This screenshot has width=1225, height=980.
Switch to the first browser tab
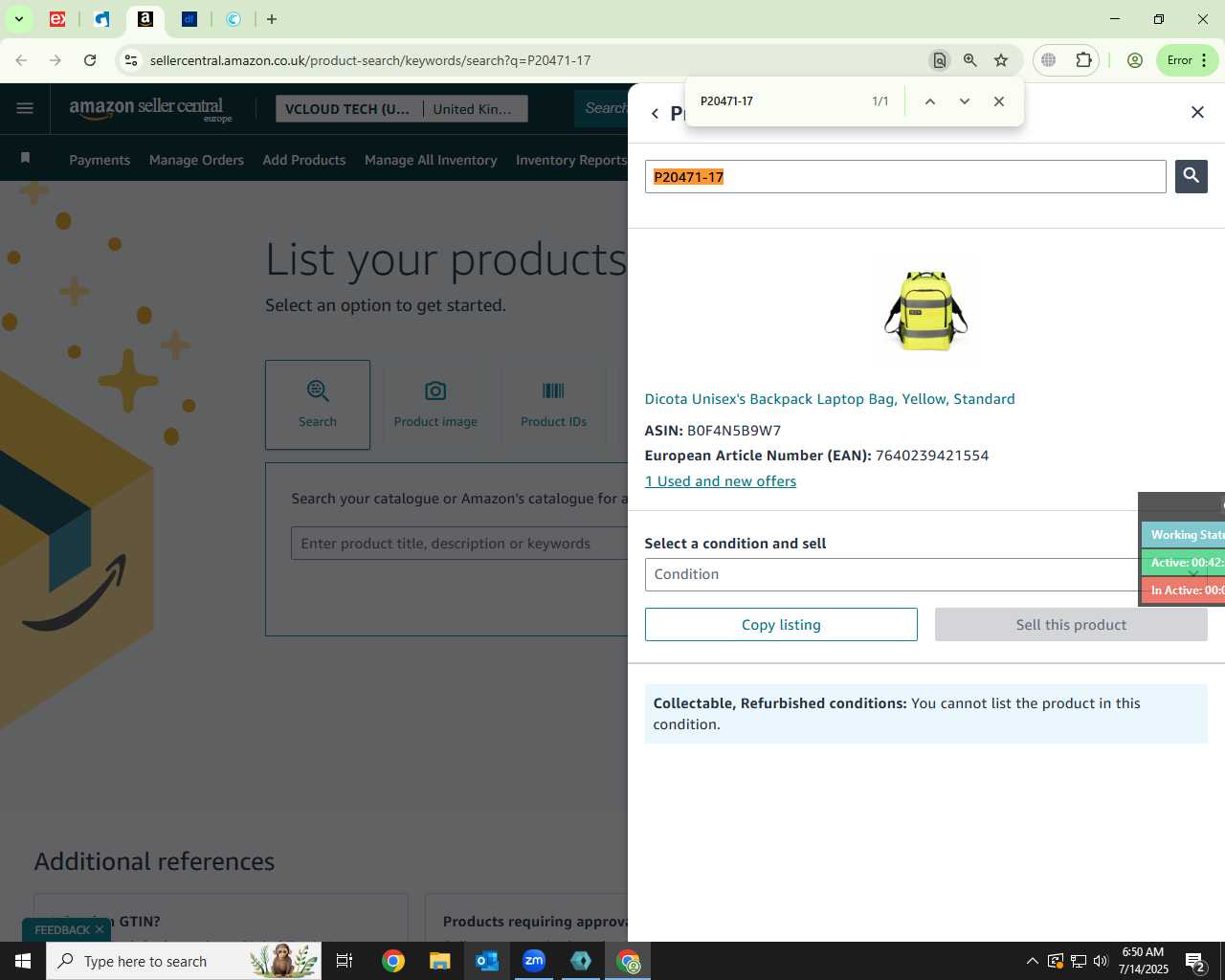click(x=57, y=19)
